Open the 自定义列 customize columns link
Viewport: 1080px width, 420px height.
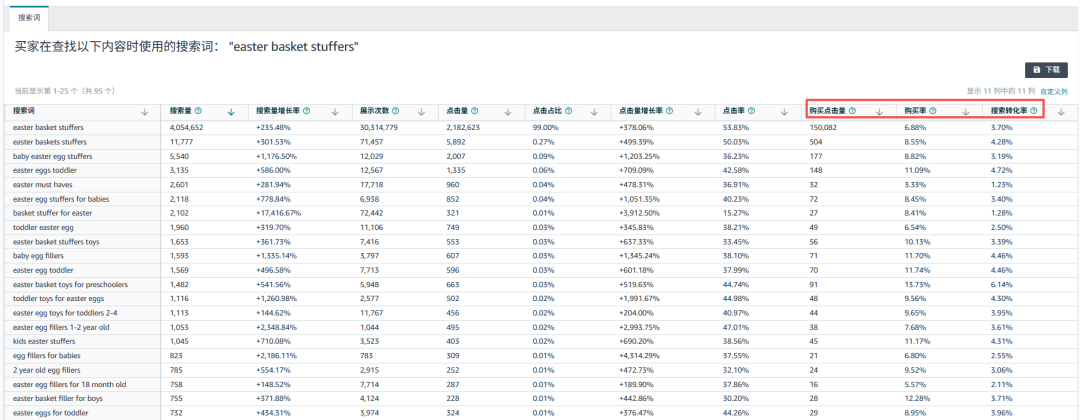[1054, 91]
